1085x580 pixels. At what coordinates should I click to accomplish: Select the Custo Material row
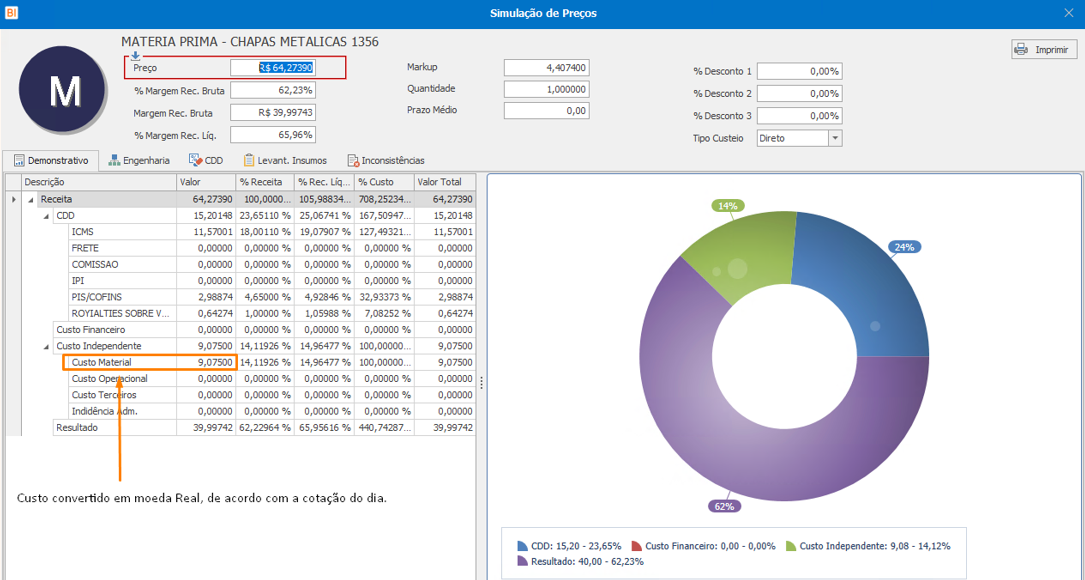tap(272, 362)
